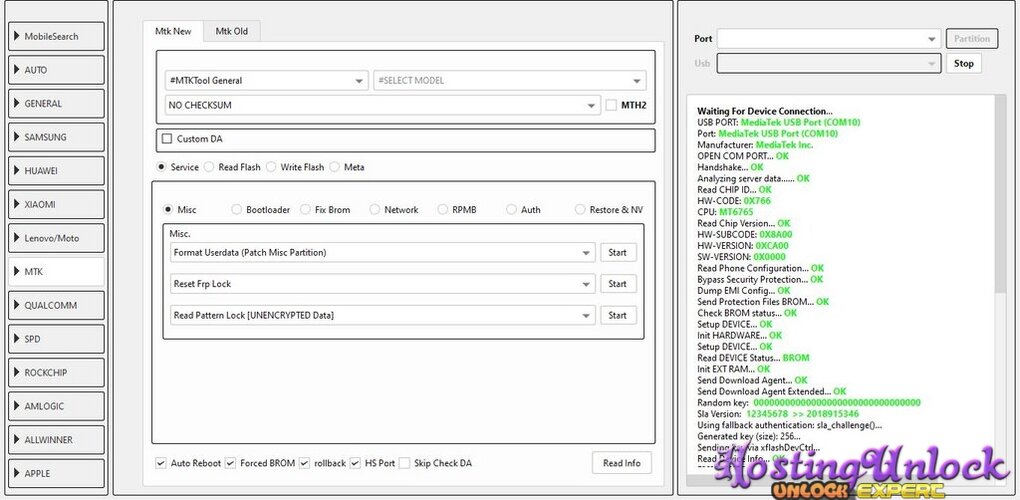Select the RPMB radio option
Screen dimensions: 1020x500
coord(442,210)
